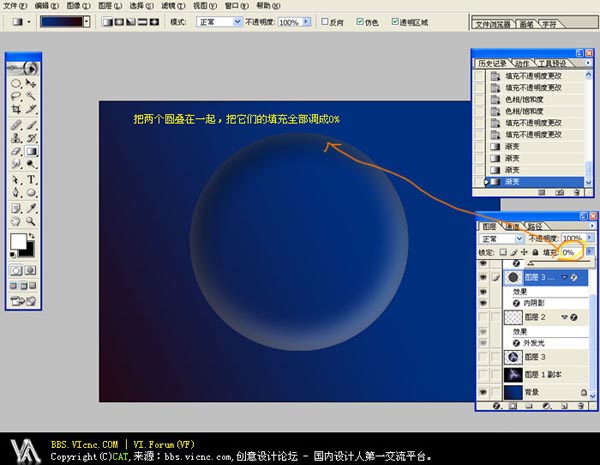Toggle lock all icon in Layers panel
The image size is (600, 465).
tap(535, 252)
